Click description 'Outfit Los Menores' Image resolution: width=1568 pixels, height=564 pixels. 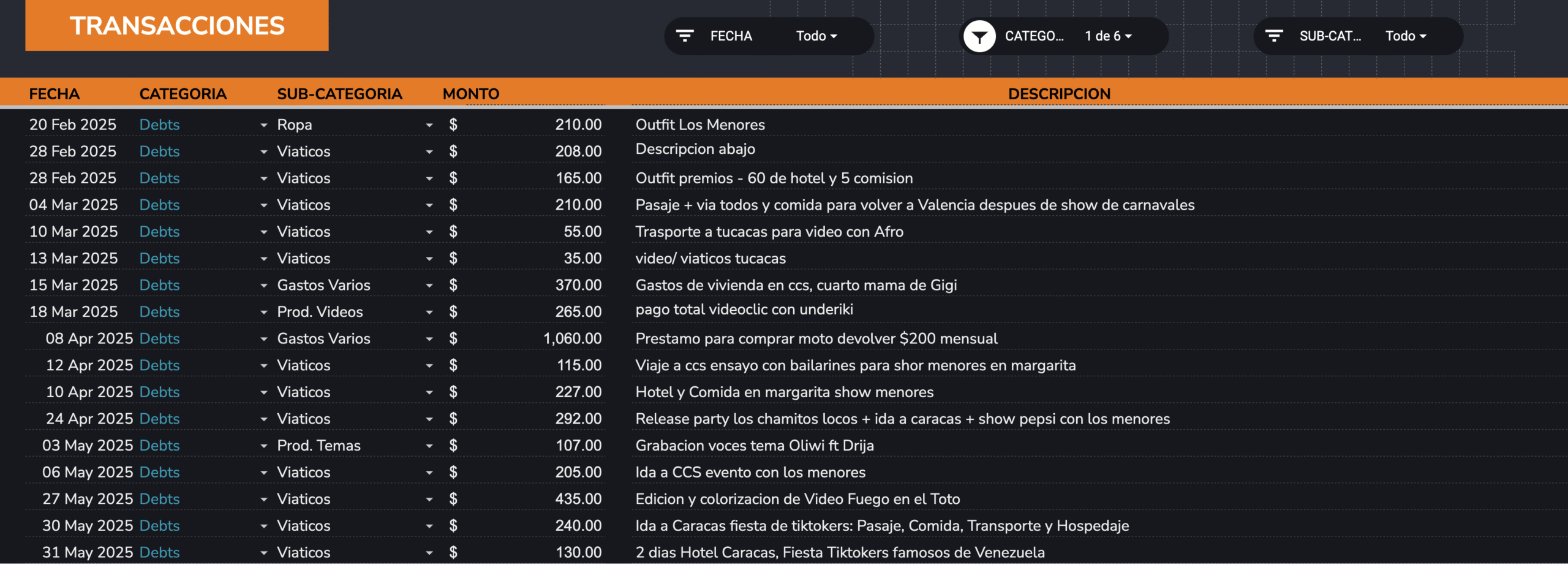click(700, 124)
